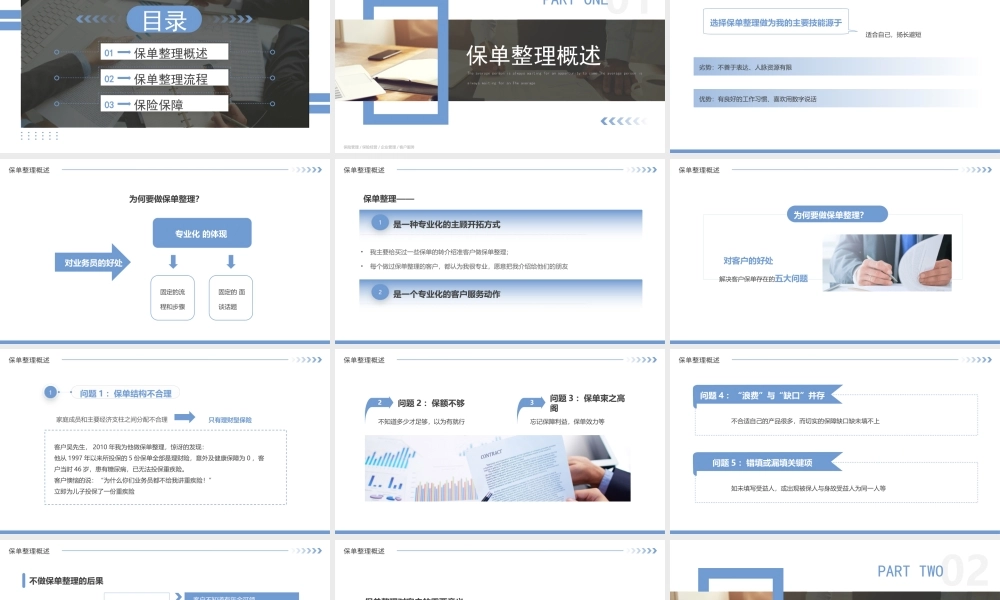Open the 不做保单整理的后果 slide
Viewport: 1000px width, 600px height.
[x=165, y=569]
